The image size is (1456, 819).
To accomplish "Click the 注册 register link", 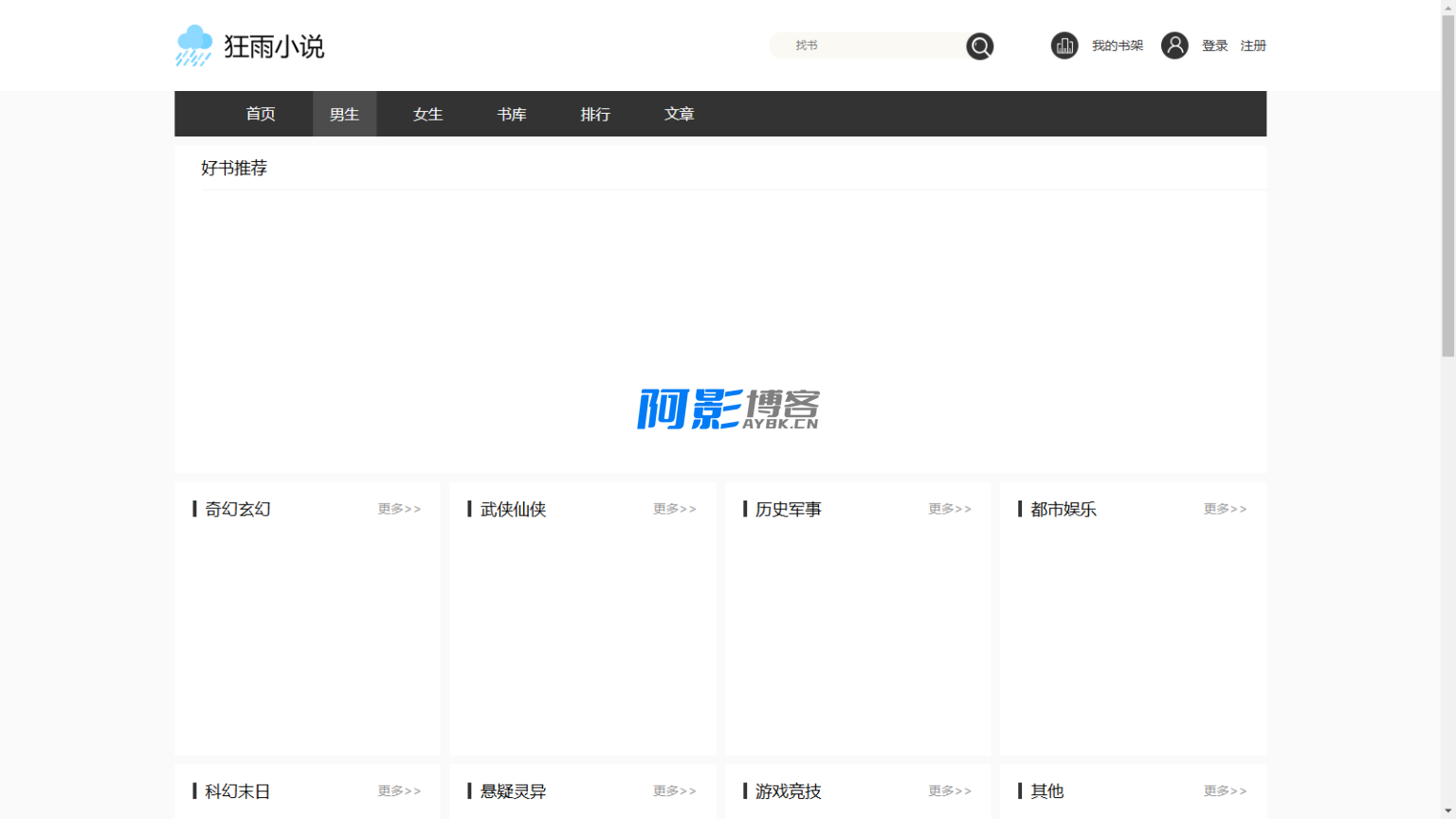I will [x=1253, y=45].
